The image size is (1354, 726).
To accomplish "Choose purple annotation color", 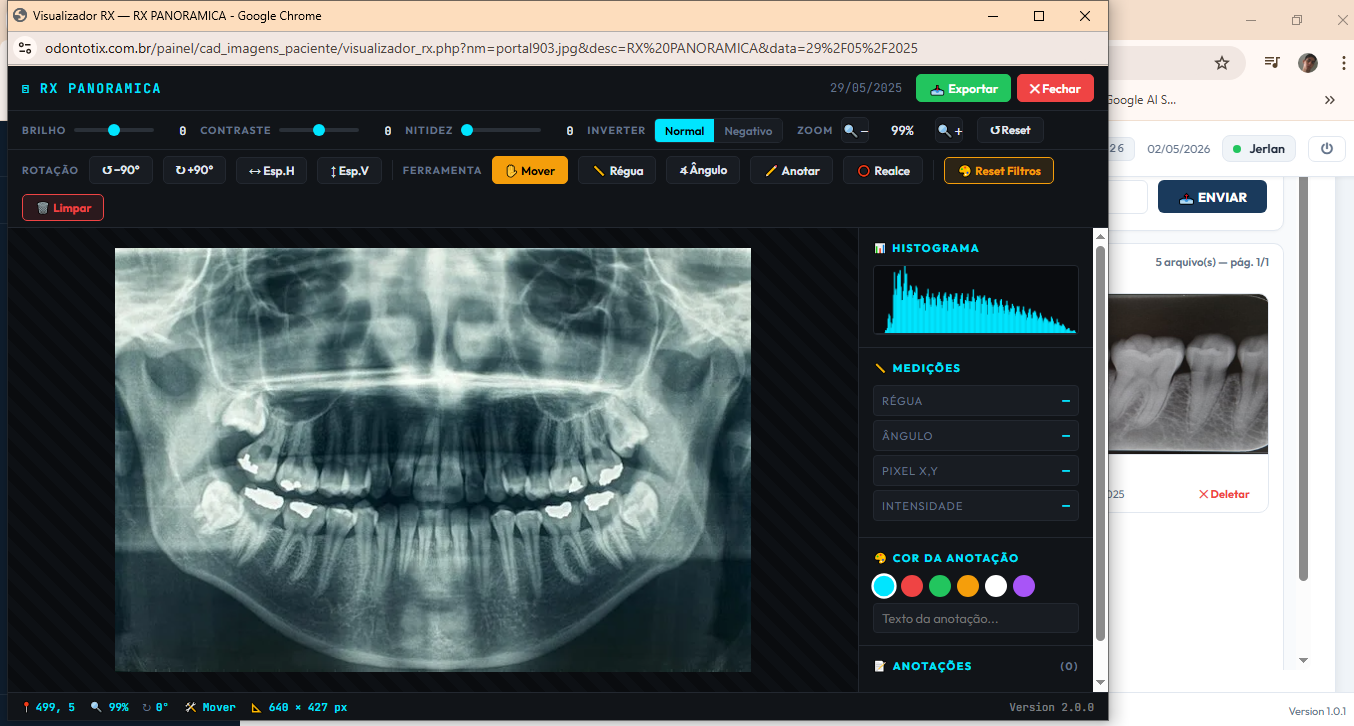I will click(x=1024, y=586).
